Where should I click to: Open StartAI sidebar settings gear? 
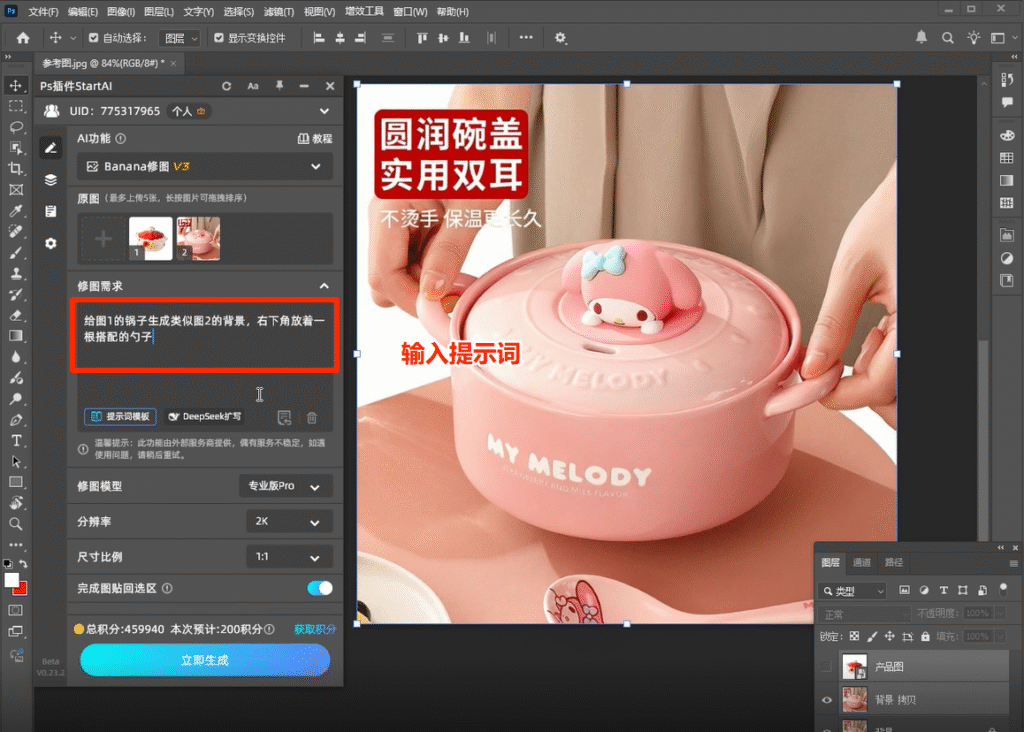(51, 244)
